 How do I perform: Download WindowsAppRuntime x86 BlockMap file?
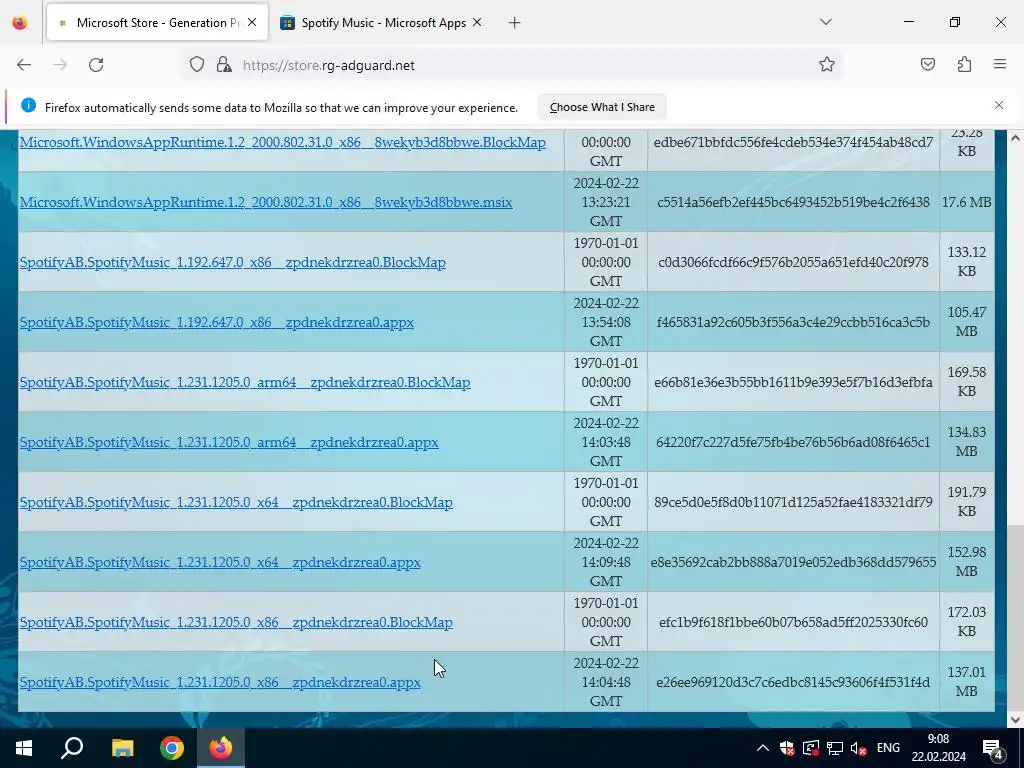click(x=283, y=142)
